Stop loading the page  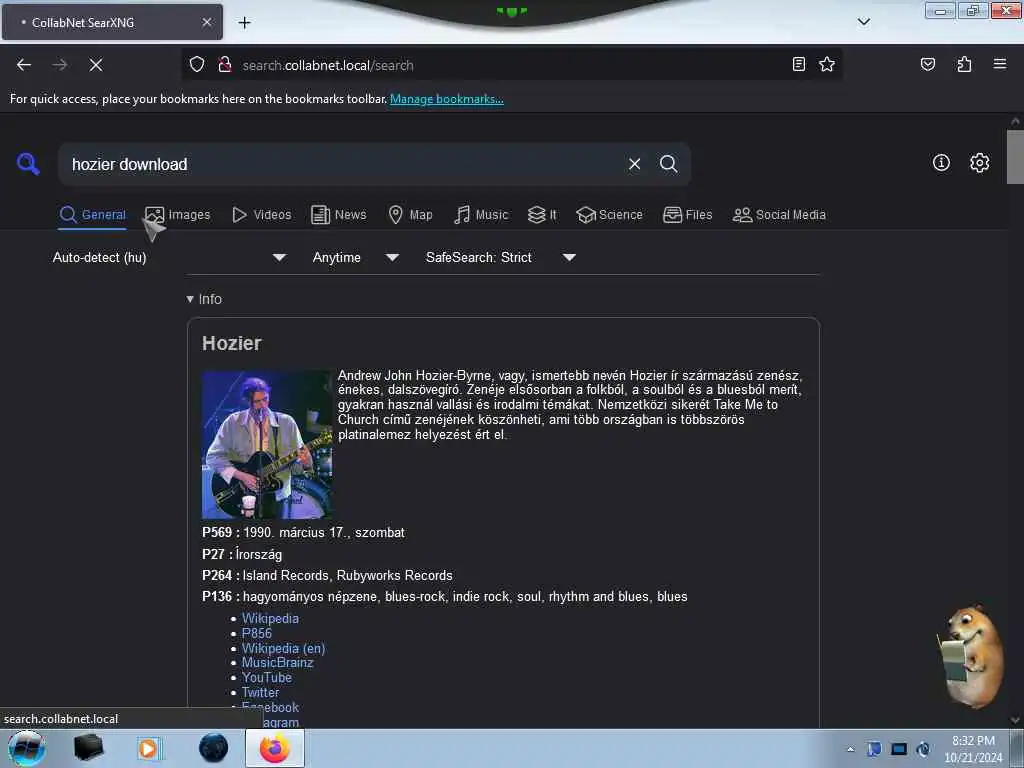pyautogui.click(x=96, y=65)
